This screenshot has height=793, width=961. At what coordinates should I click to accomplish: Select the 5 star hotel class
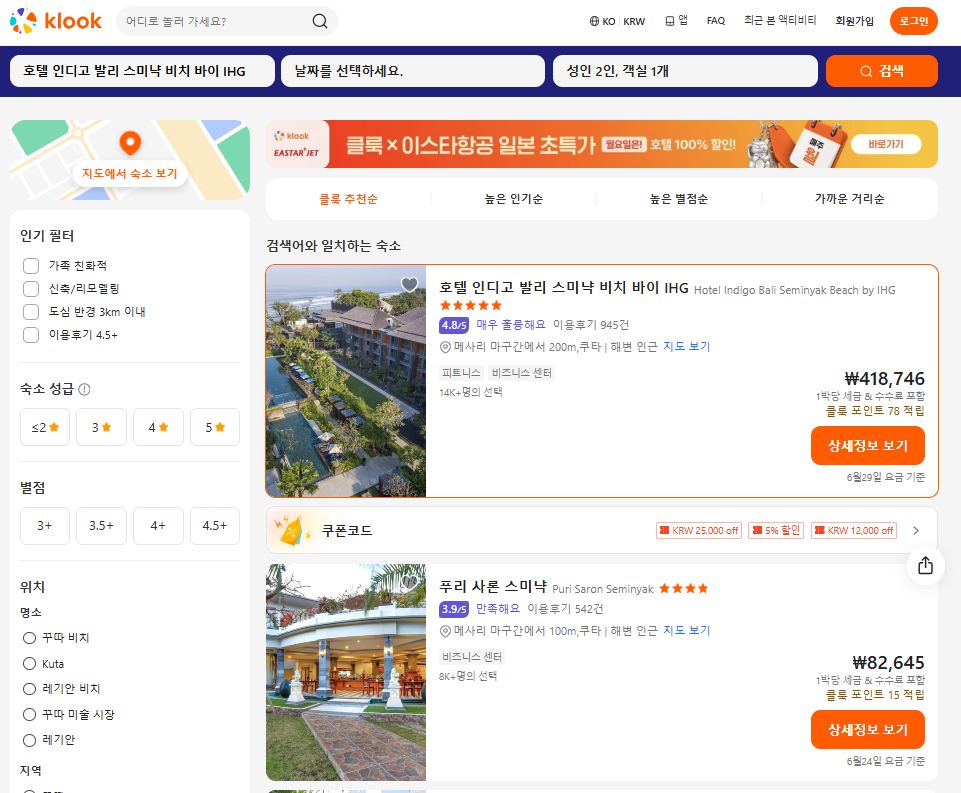215,427
